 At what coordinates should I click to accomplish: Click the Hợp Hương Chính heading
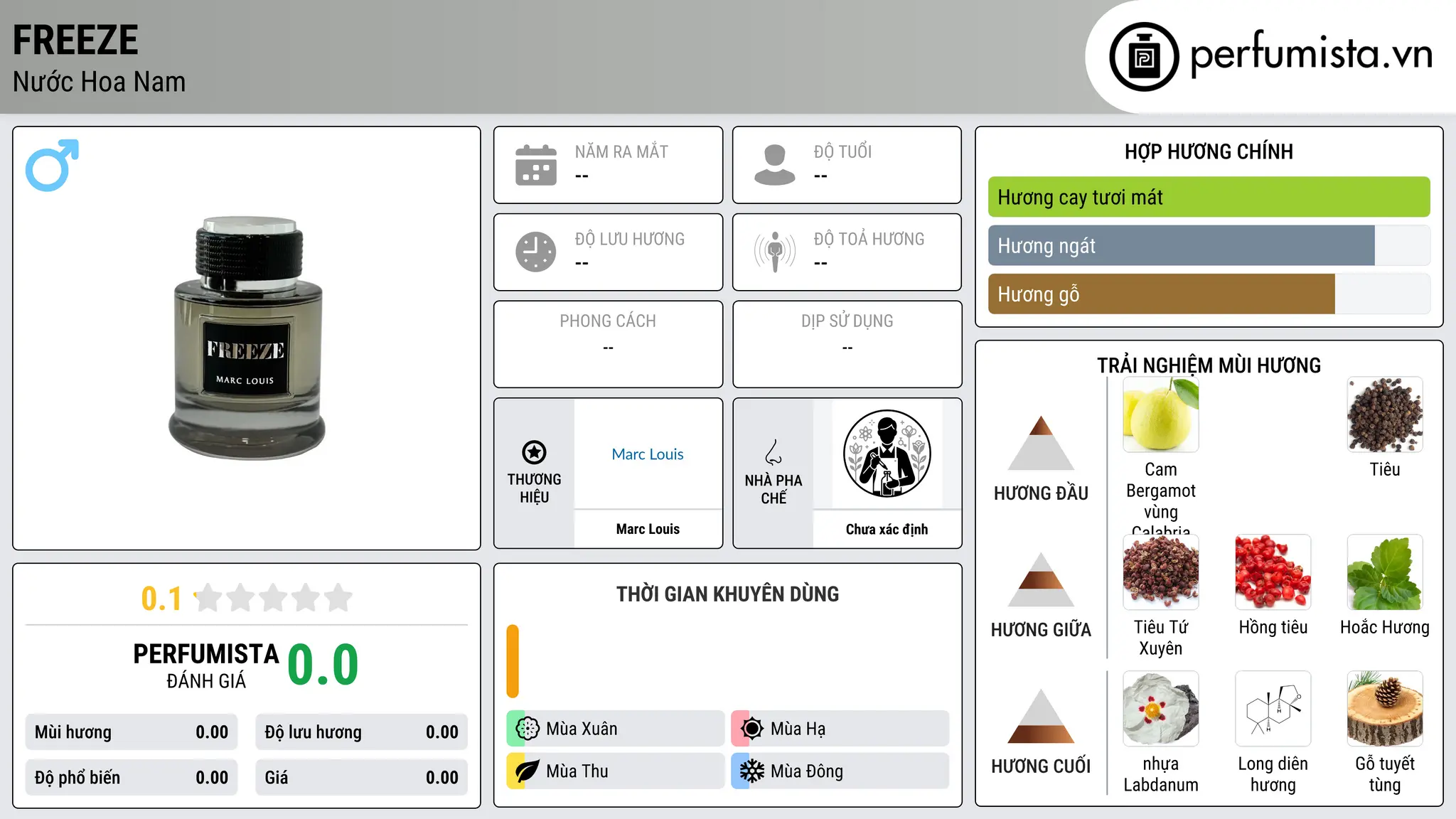[x=1209, y=151]
